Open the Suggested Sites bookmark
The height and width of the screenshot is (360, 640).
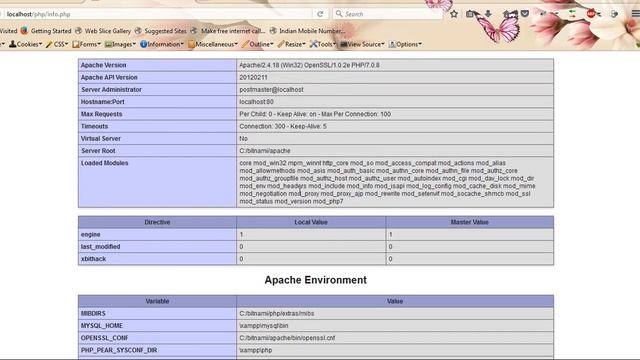pos(160,31)
